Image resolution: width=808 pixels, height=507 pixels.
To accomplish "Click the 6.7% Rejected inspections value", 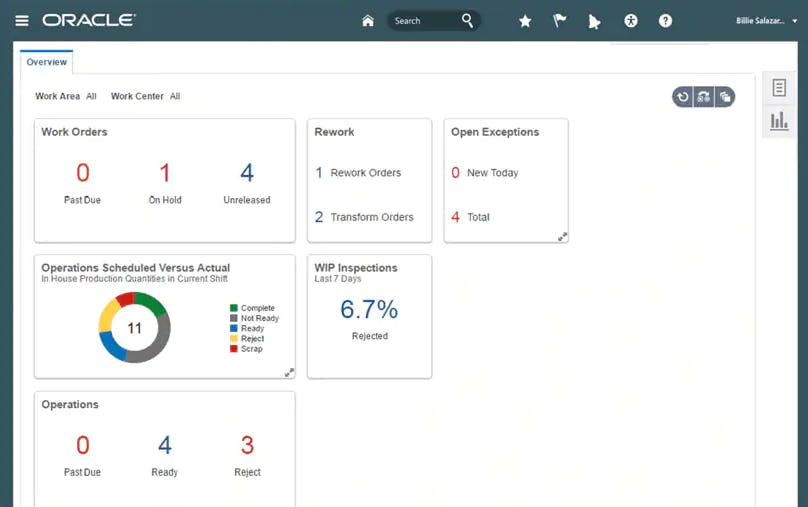I will (x=369, y=310).
